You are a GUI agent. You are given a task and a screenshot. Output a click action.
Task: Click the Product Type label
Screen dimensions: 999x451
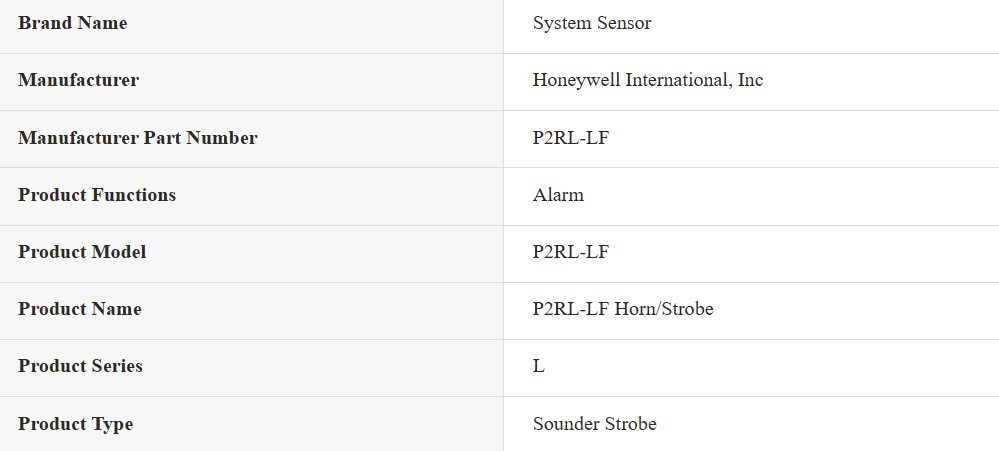[x=76, y=424]
